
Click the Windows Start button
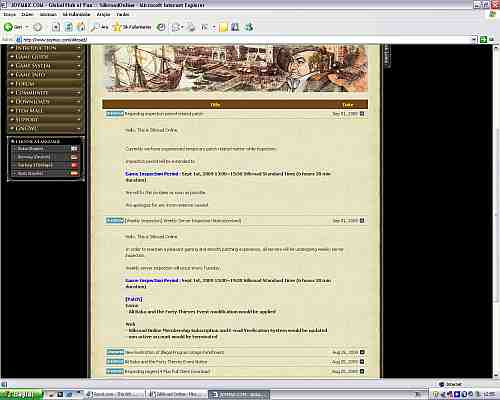tap(21, 395)
